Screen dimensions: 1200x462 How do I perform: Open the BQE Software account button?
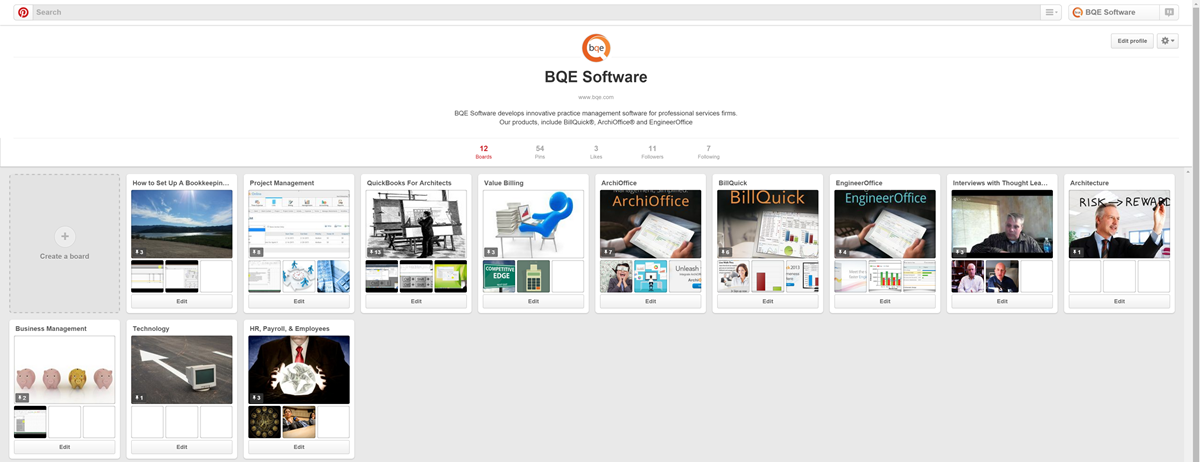[x=1112, y=12]
